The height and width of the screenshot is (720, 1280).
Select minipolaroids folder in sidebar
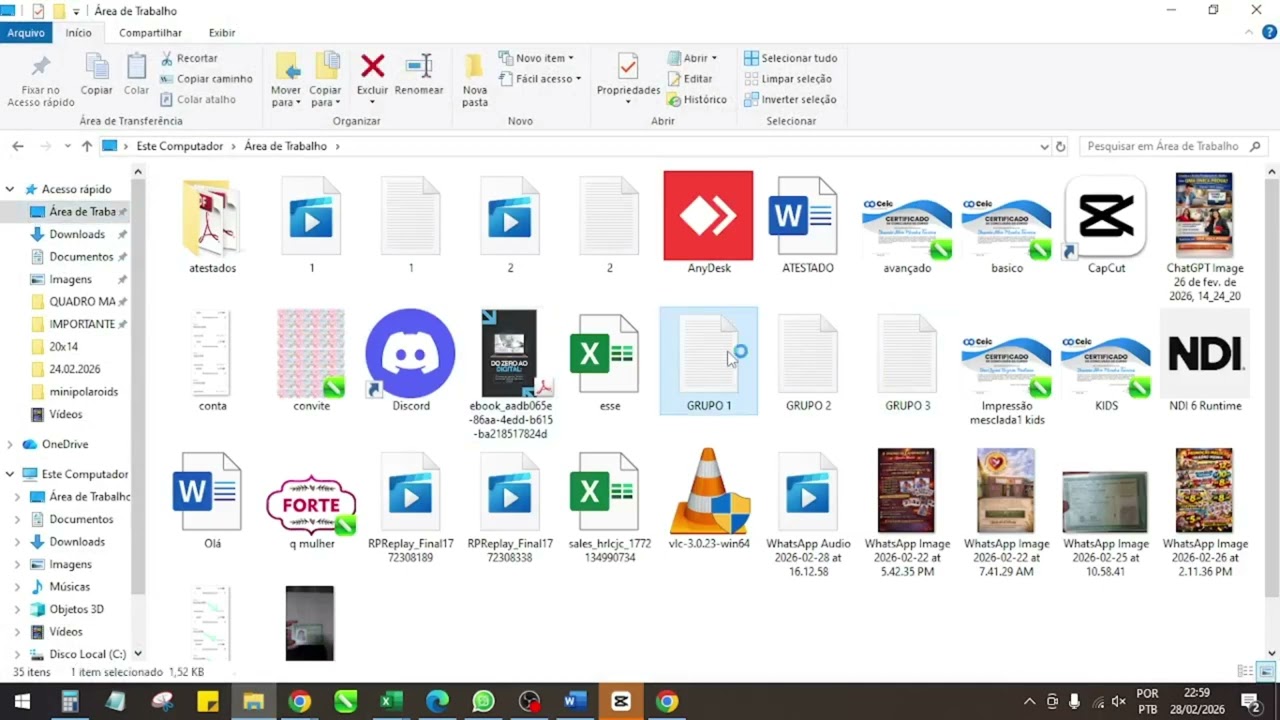[84, 392]
